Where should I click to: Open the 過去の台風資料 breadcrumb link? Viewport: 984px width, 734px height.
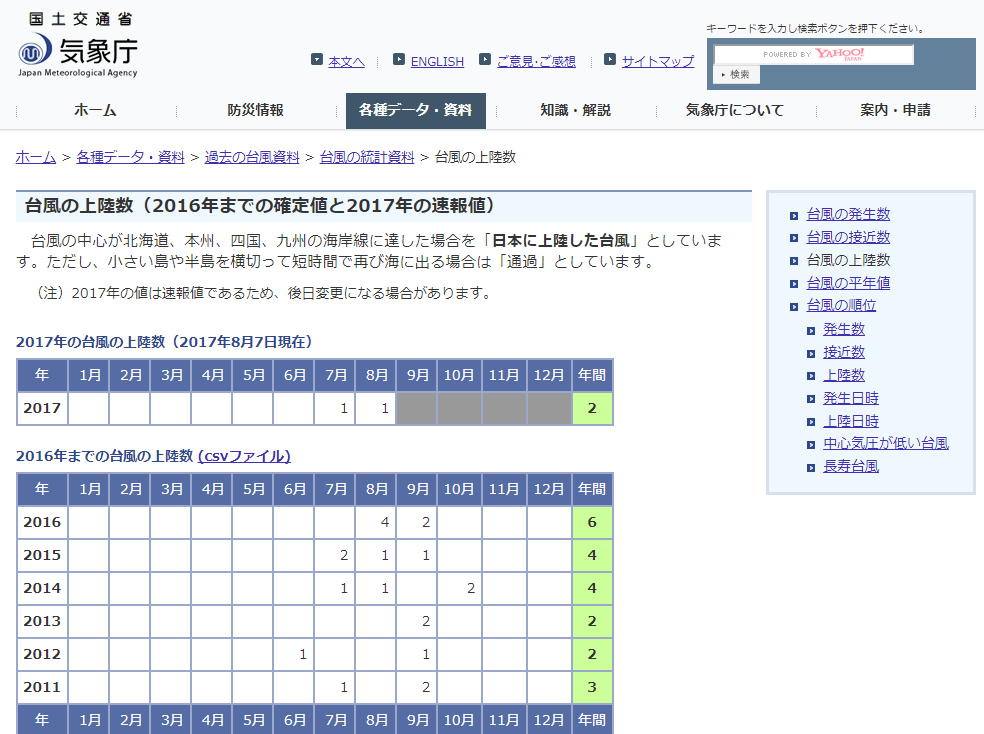(x=251, y=157)
